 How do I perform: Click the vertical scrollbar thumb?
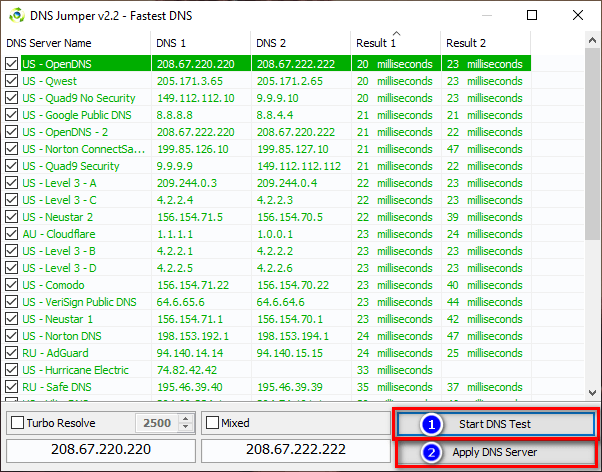[x=592, y=144]
